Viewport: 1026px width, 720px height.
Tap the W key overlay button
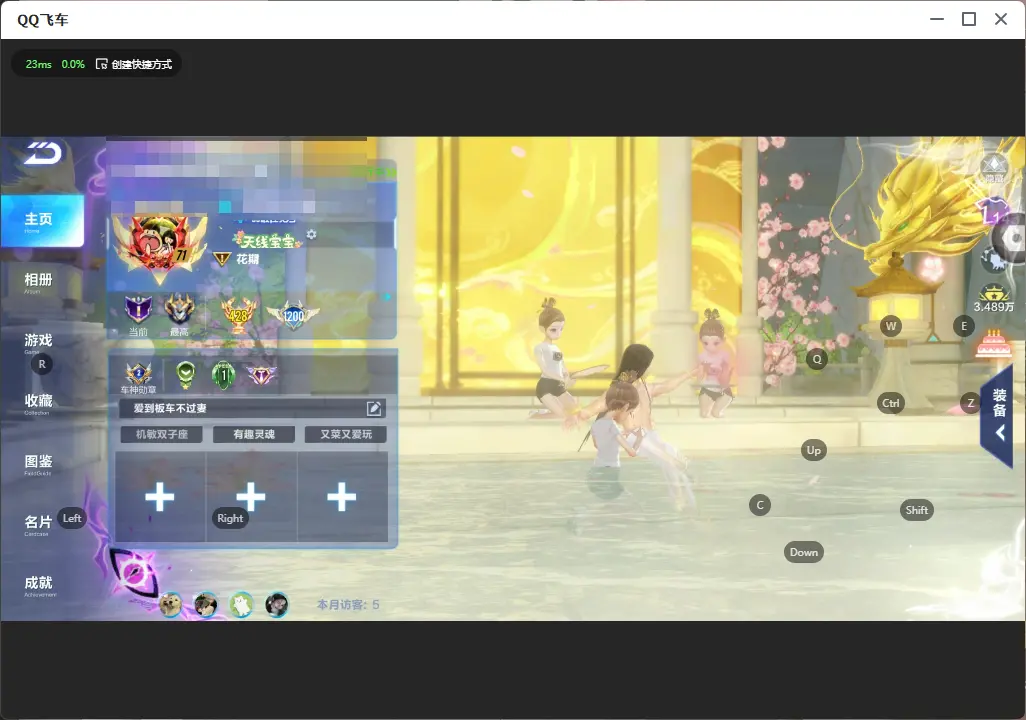point(891,326)
